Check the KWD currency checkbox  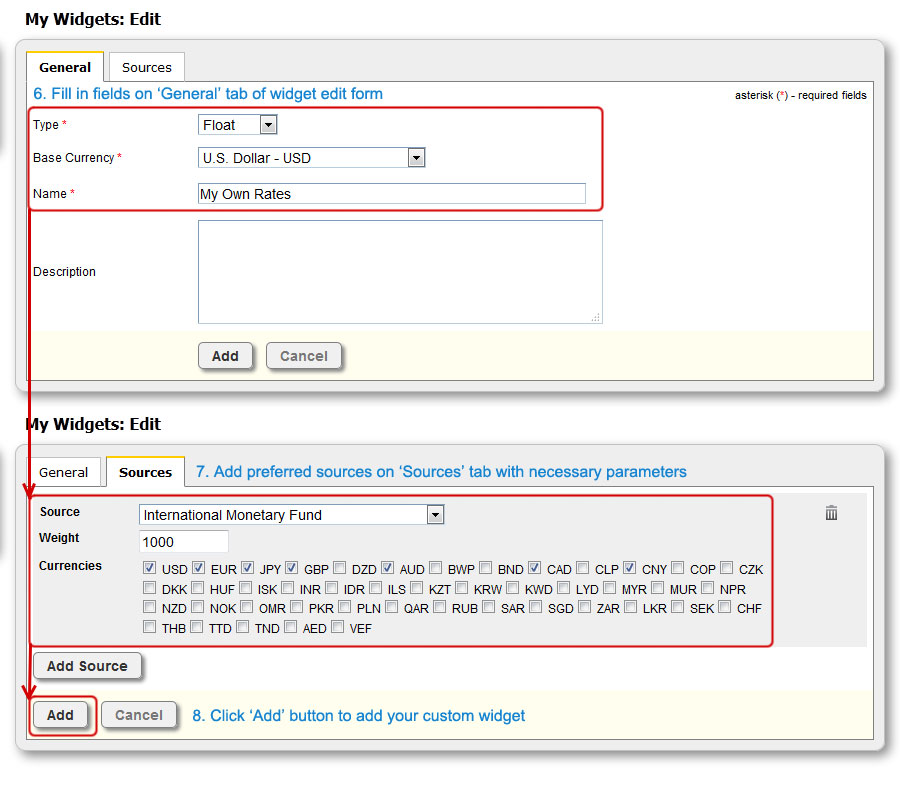513,588
